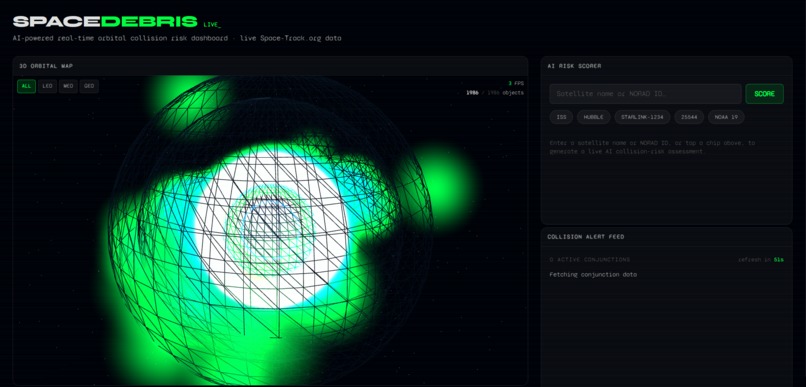Filter the orbital map by MEO
806x387 pixels.
(x=68, y=86)
